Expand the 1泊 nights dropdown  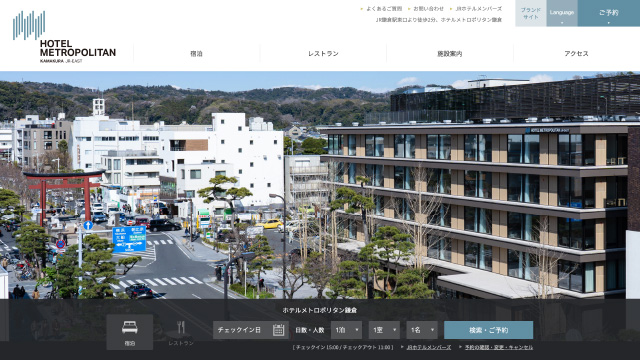pos(346,330)
